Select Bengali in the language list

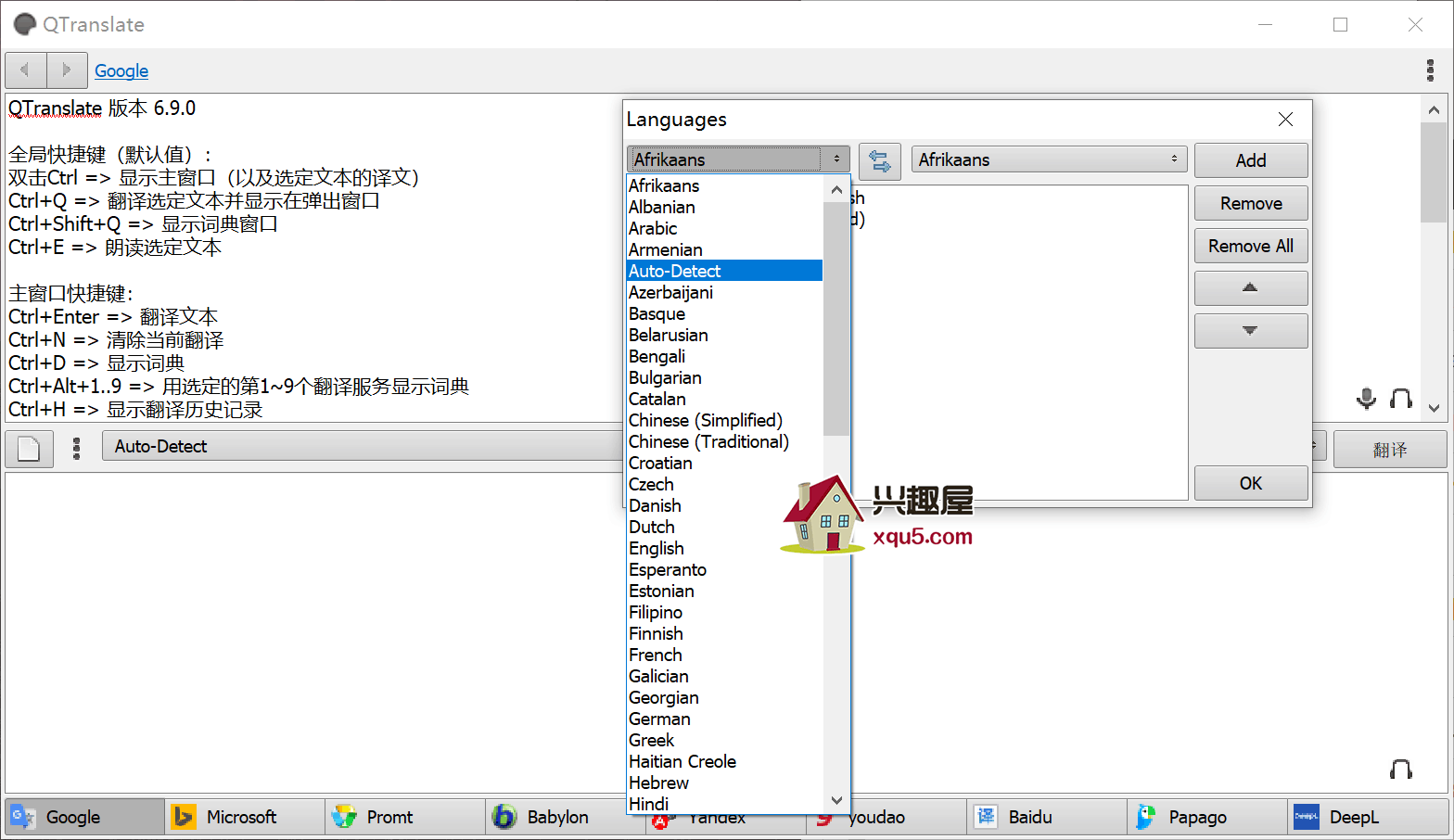click(725, 356)
